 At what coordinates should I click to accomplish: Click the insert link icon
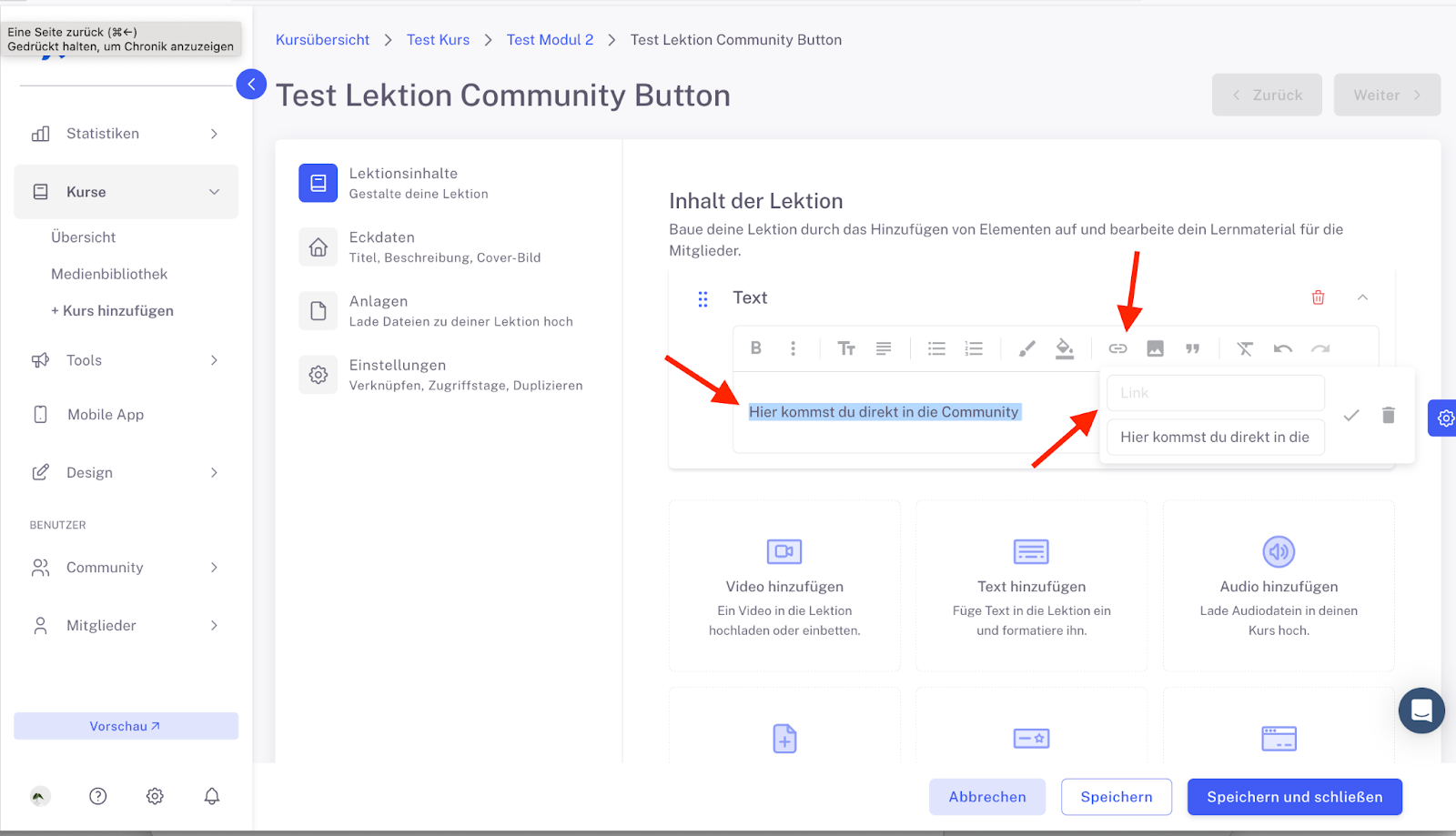point(1117,348)
